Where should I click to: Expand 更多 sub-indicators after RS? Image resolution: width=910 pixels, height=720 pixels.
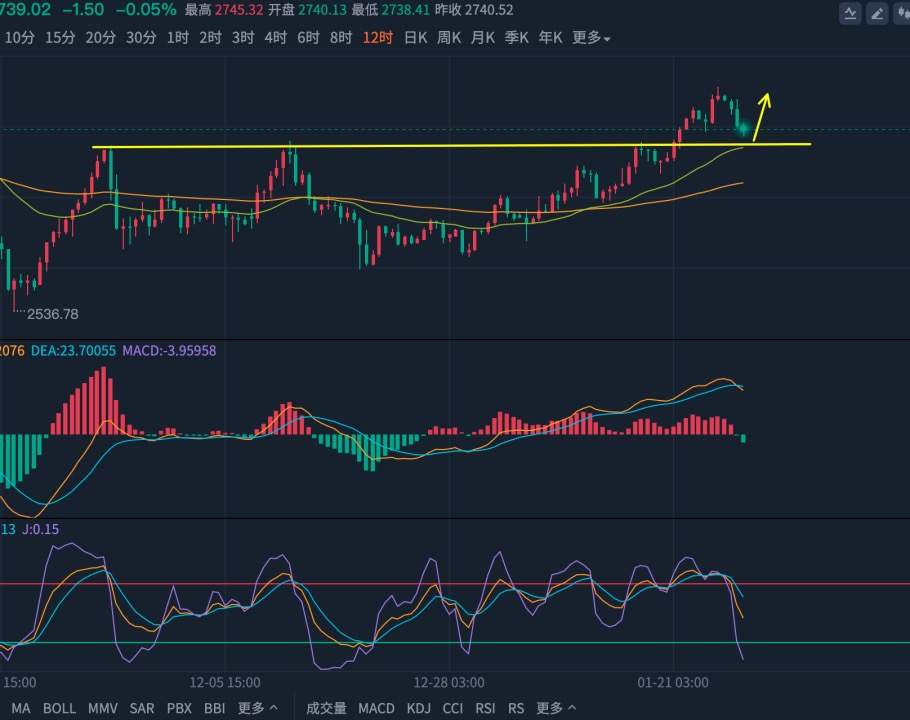tap(556, 708)
